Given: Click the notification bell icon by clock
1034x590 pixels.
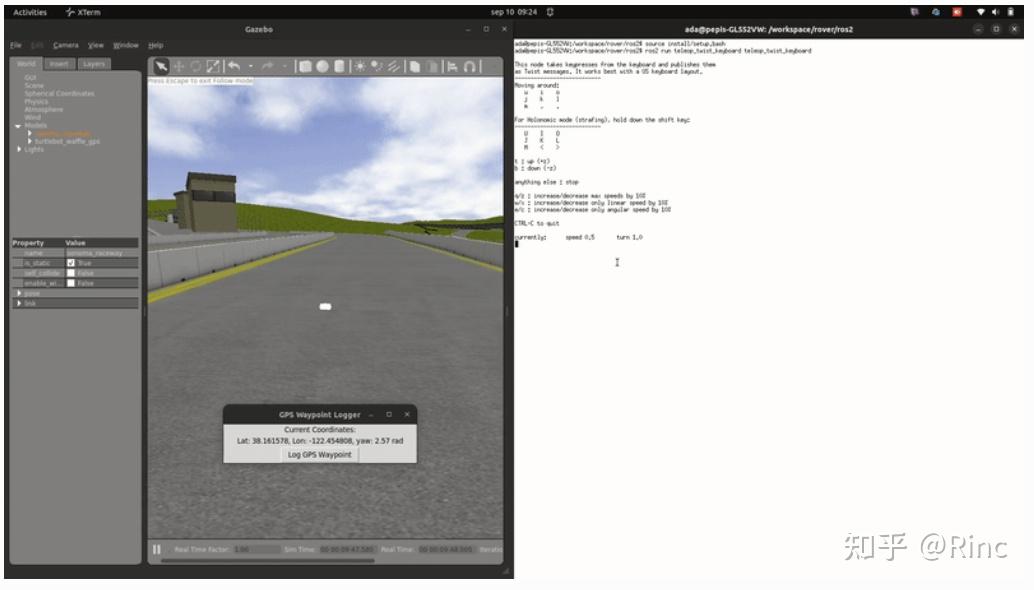Looking at the screenshot, I should click(x=550, y=12).
